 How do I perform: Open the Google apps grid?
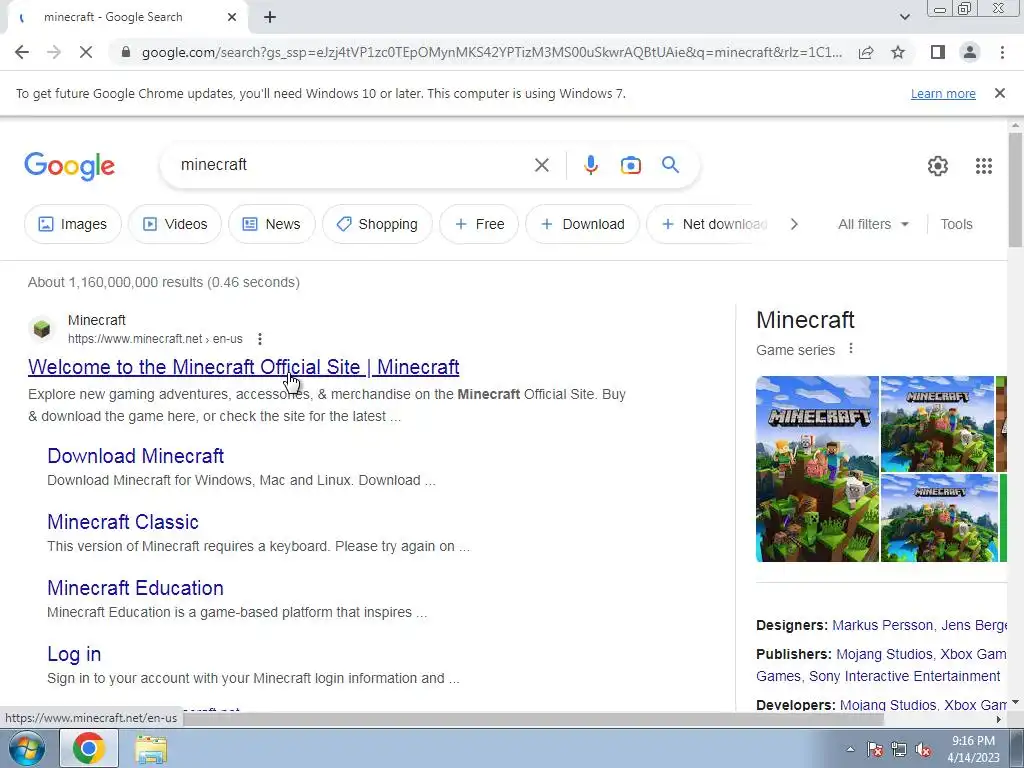pos(984,166)
